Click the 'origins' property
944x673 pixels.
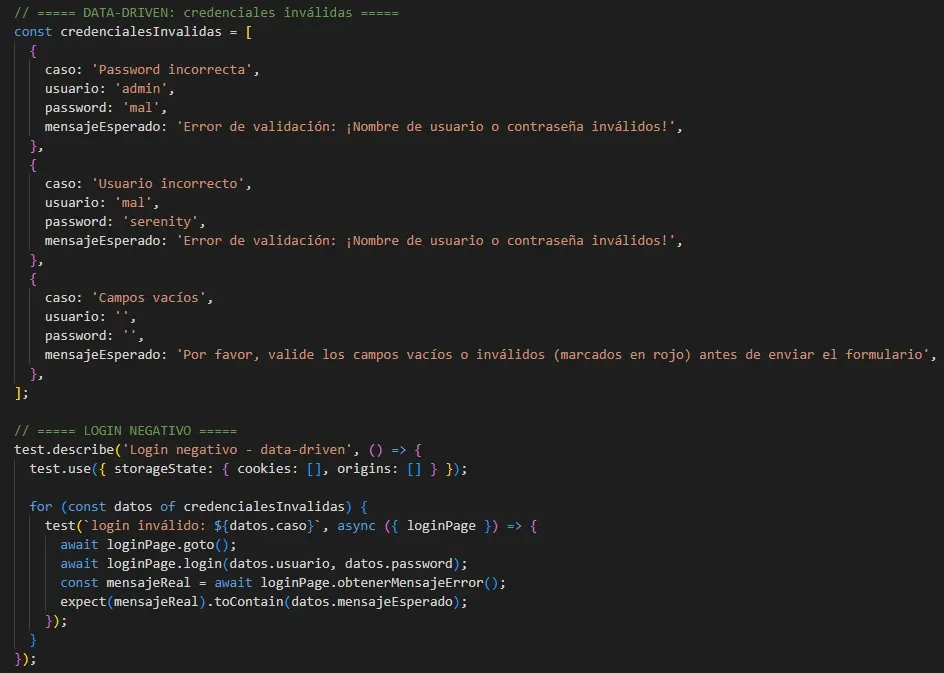coord(364,469)
